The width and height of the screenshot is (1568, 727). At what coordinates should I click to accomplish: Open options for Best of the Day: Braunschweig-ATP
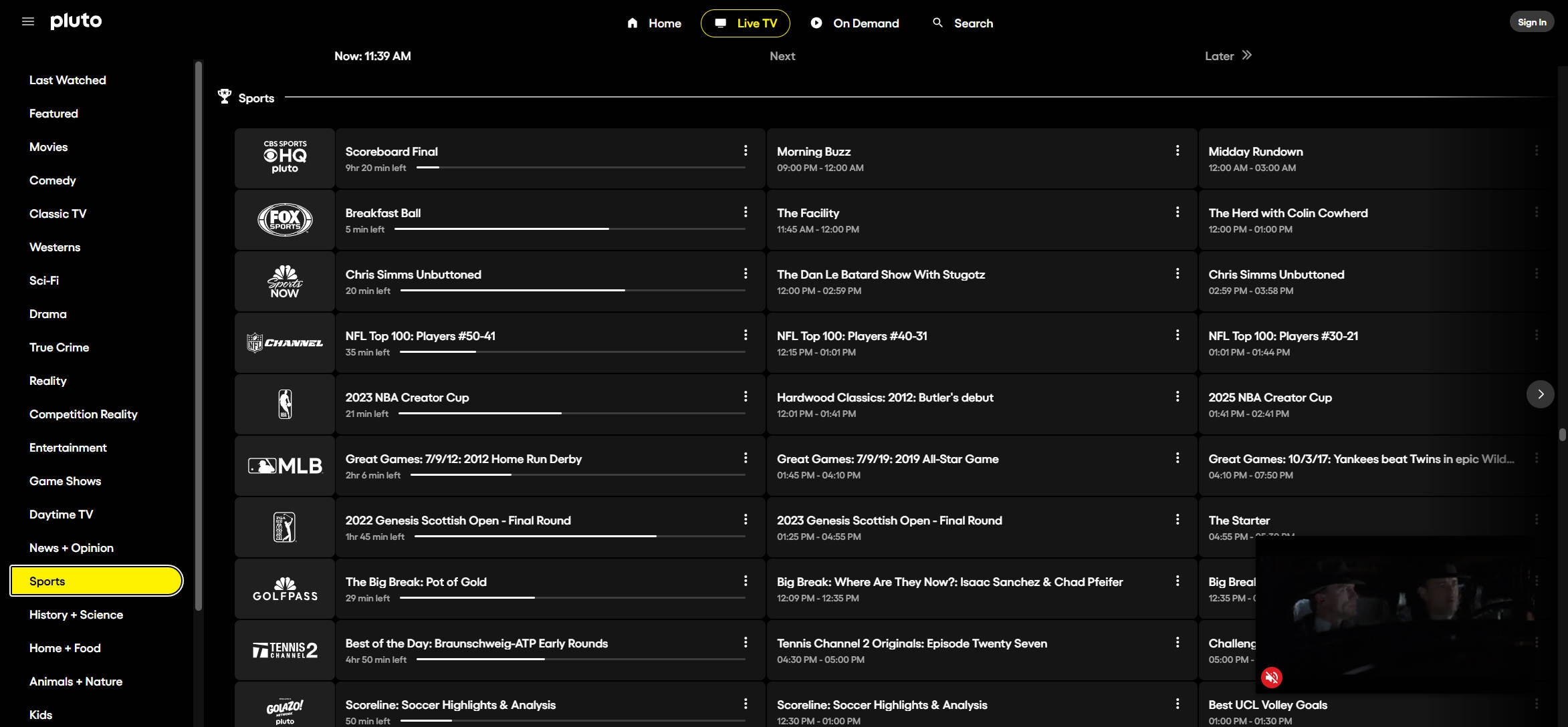point(746,643)
